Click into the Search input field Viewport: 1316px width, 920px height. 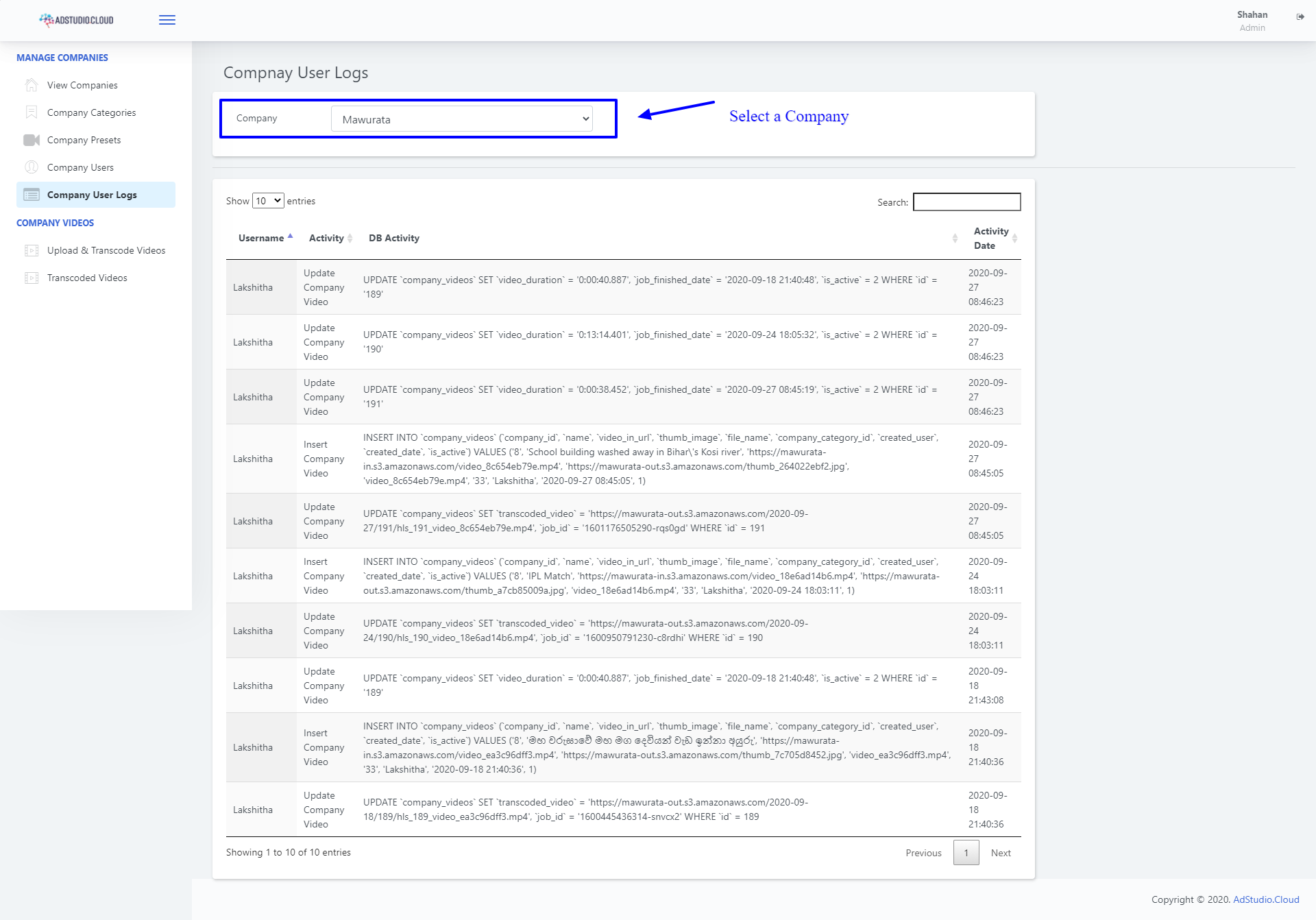966,202
